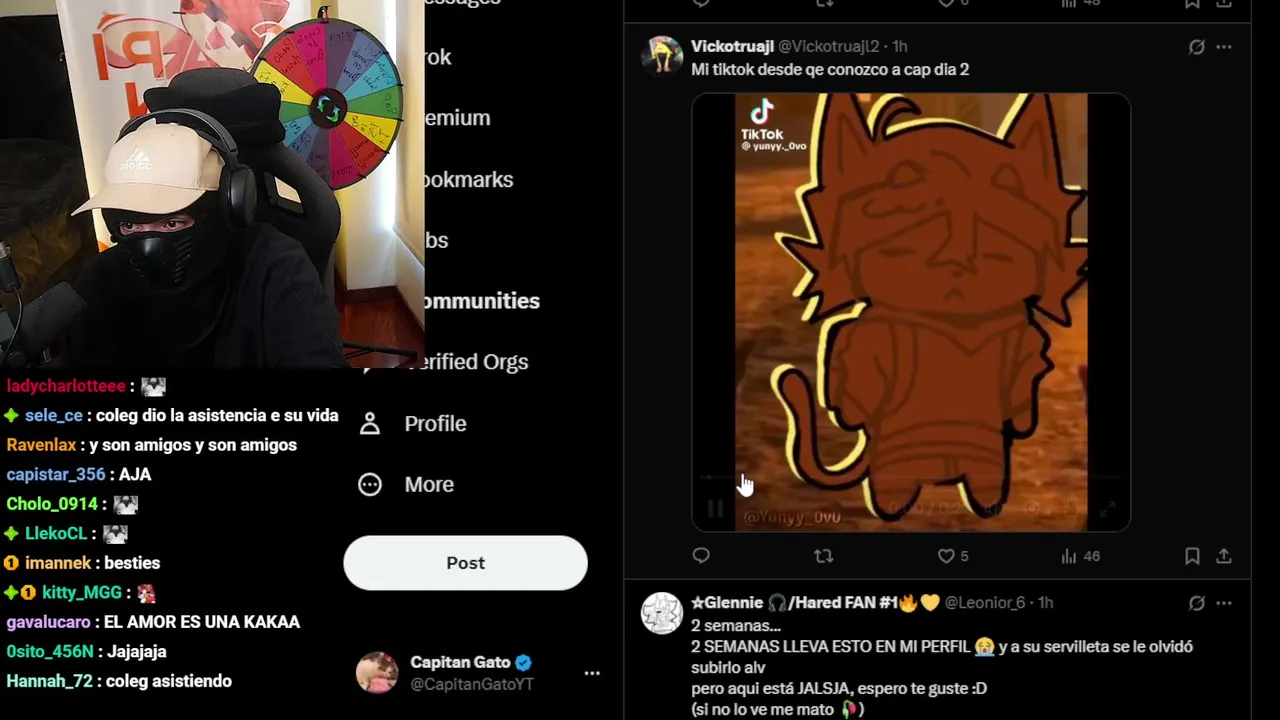Bookmark Vickotruajl's tweet
The width and height of the screenshot is (1280, 720).
point(1192,556)
